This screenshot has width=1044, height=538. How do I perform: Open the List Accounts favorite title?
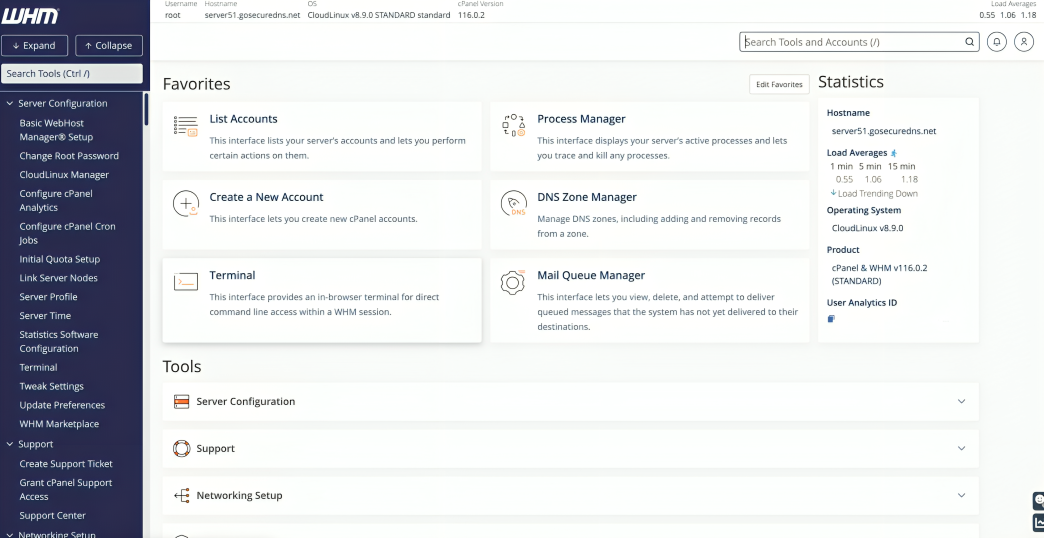click(x=243, y=119)
